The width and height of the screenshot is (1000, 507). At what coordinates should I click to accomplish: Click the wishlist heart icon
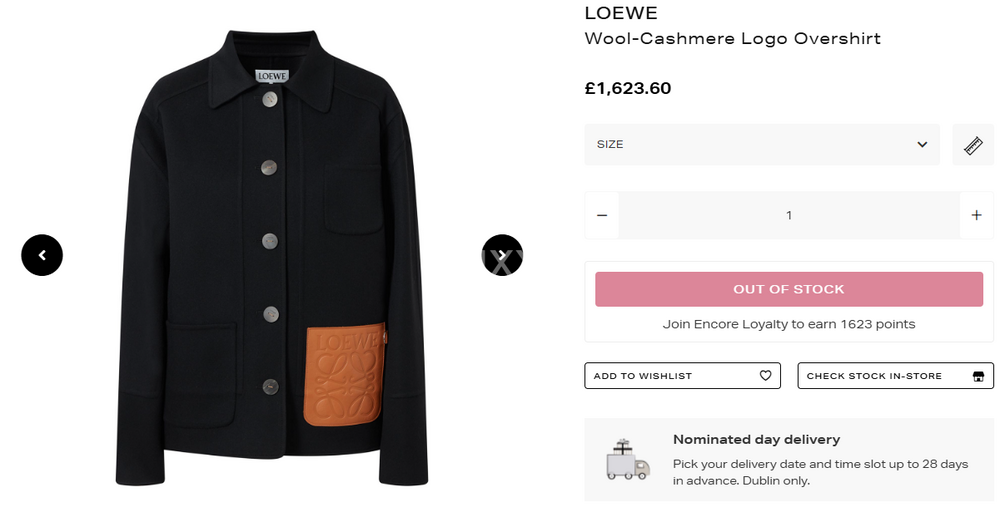[x=766, y=376]
